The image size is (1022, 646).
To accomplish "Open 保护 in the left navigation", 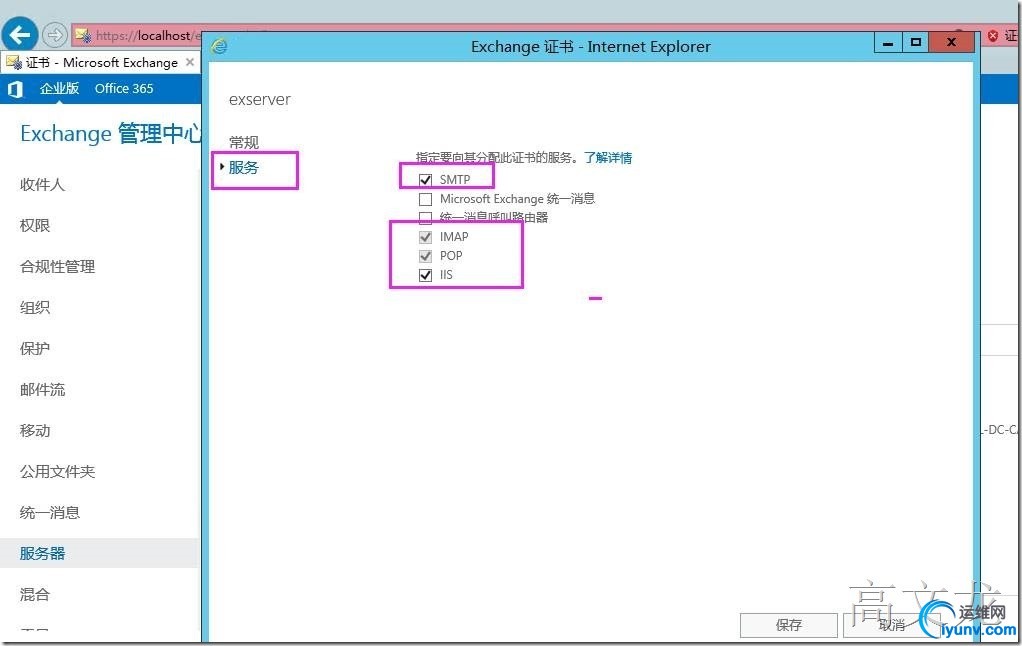I will (x=35, y=349).
